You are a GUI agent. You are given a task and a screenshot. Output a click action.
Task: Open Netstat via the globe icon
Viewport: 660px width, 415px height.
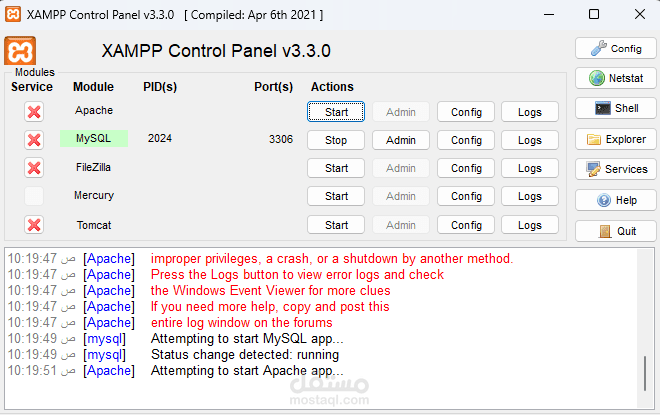[597, 78]
